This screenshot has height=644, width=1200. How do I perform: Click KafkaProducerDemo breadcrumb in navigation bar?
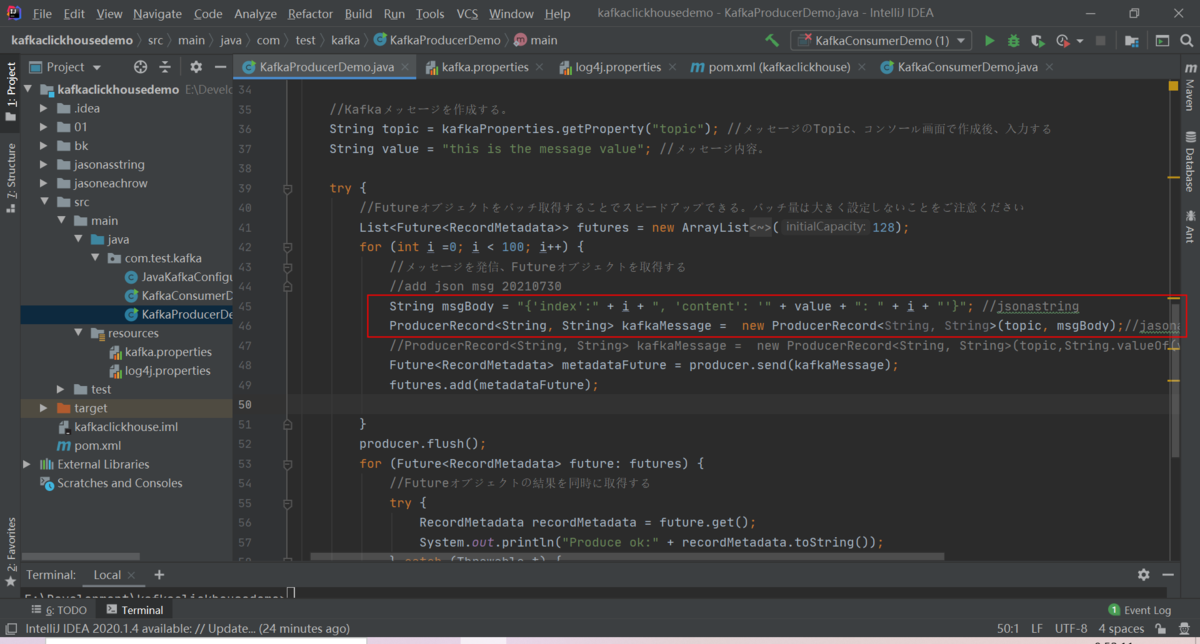[436, 41]
